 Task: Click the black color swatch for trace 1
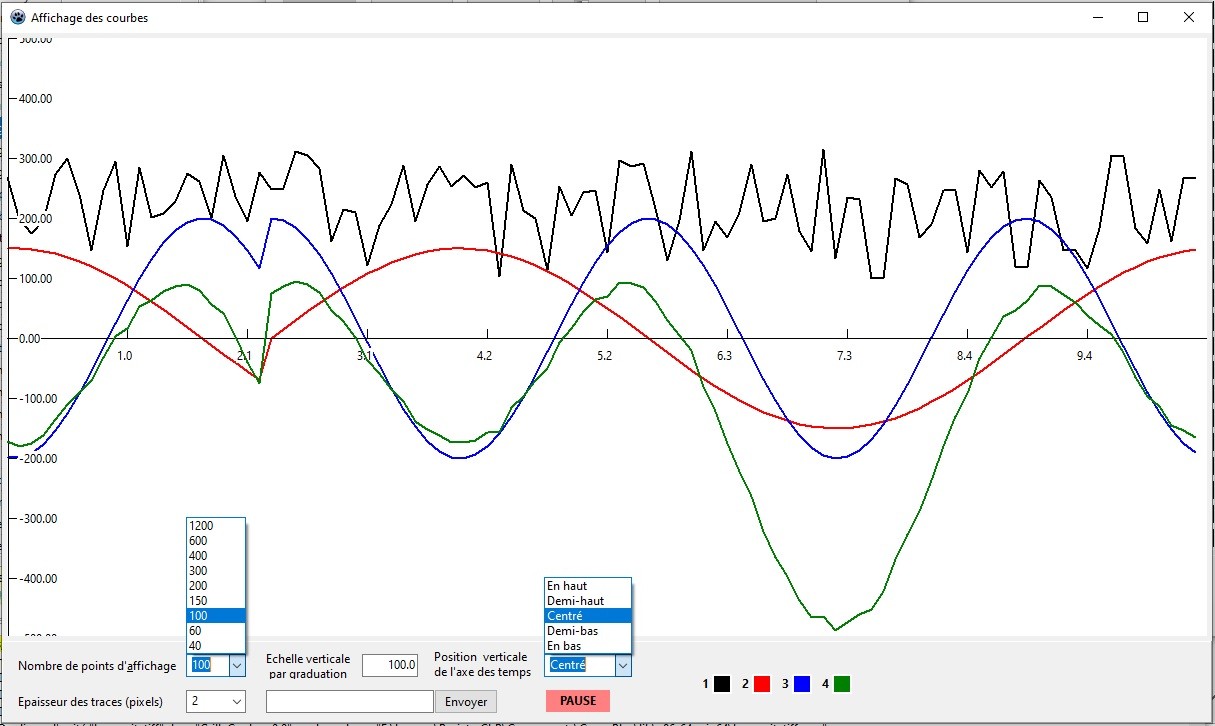tap(722, 684)
